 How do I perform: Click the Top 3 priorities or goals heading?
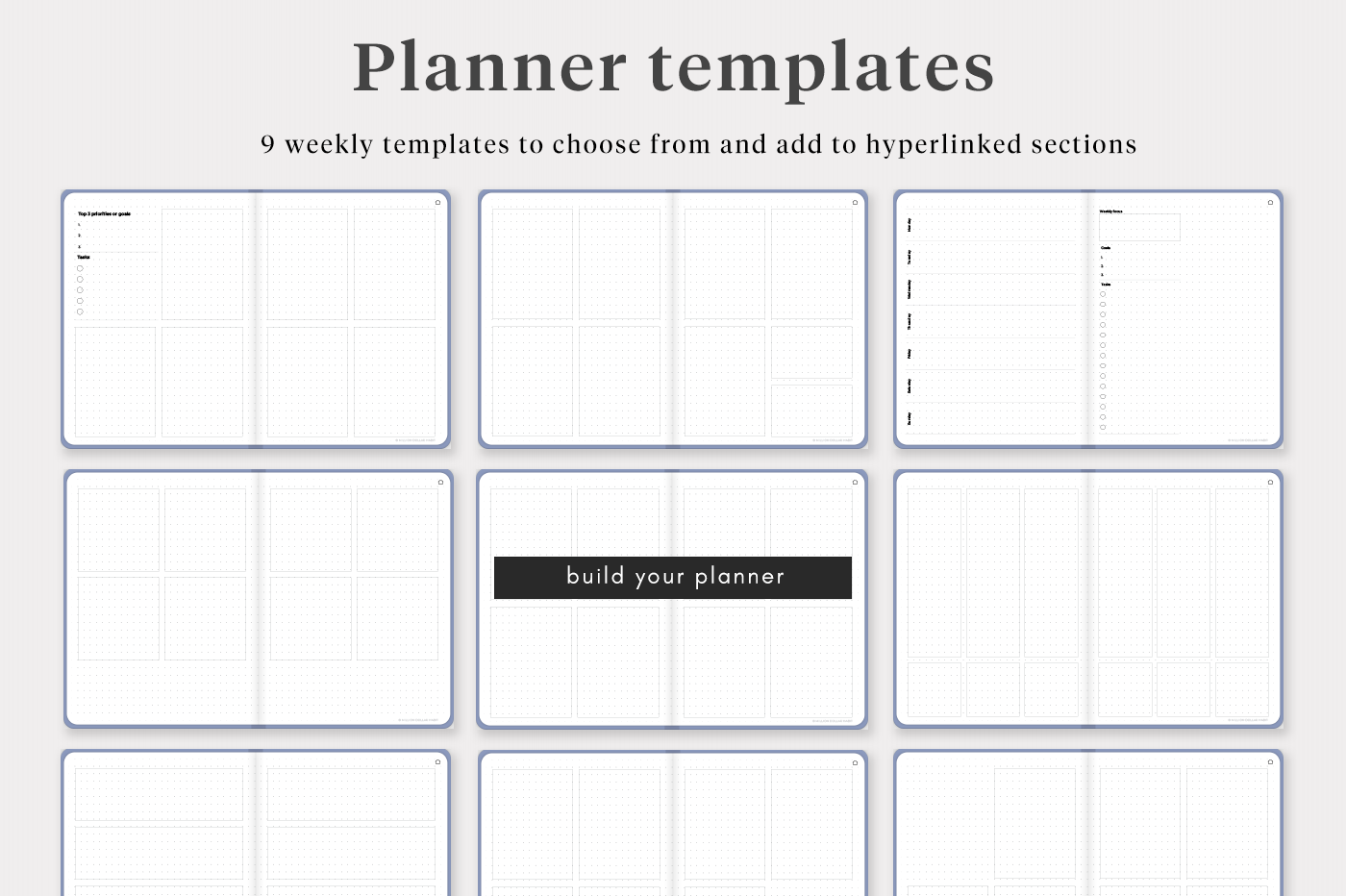[104, 214]
